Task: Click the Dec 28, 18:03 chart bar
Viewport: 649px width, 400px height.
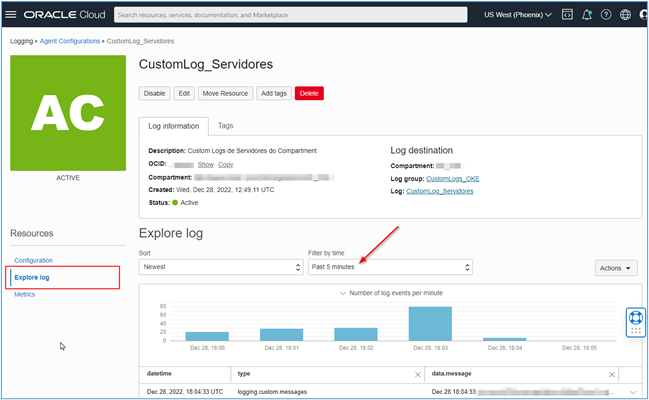Action: [430, 324]
